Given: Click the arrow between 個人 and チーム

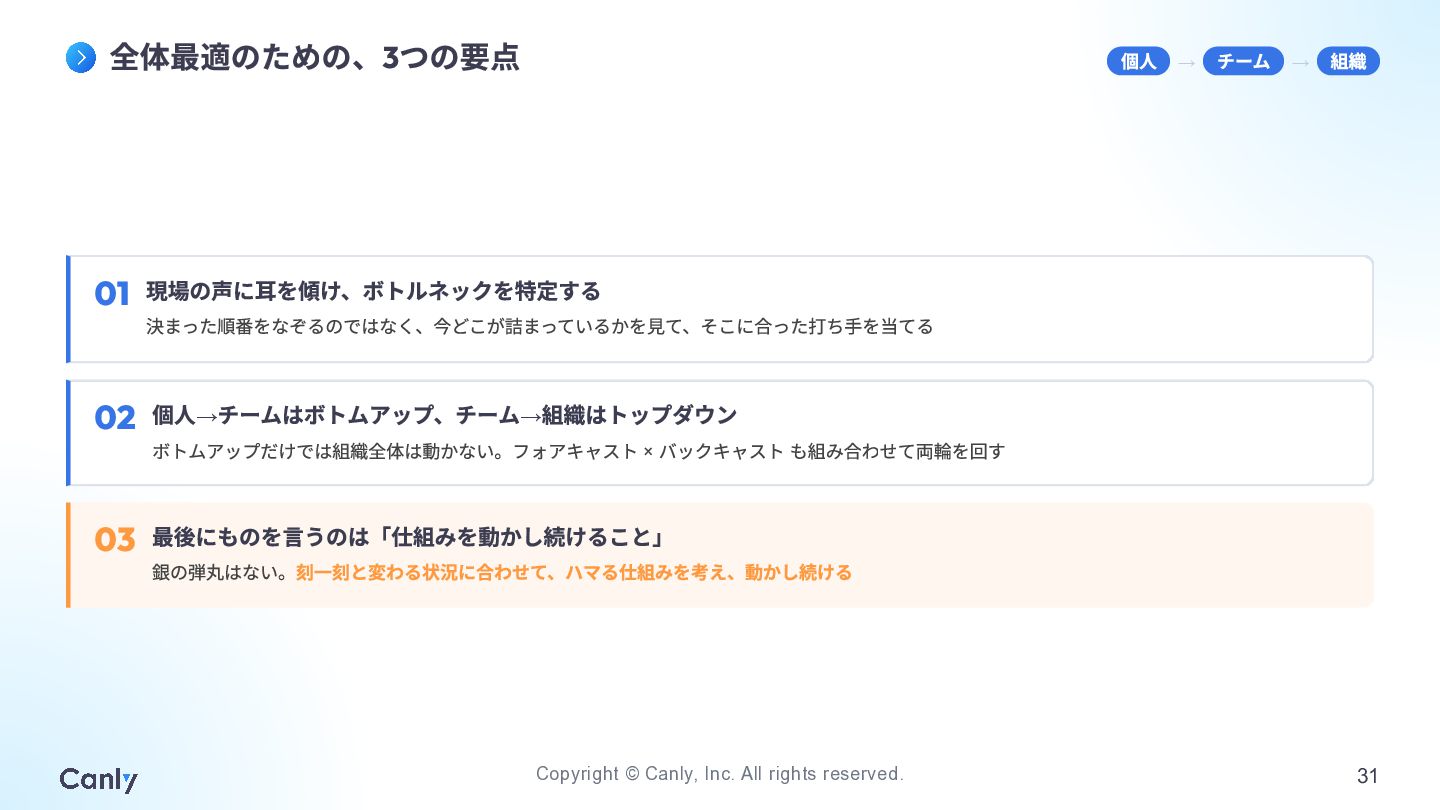Looking at the screenshot, I should tap(1186, 63).
